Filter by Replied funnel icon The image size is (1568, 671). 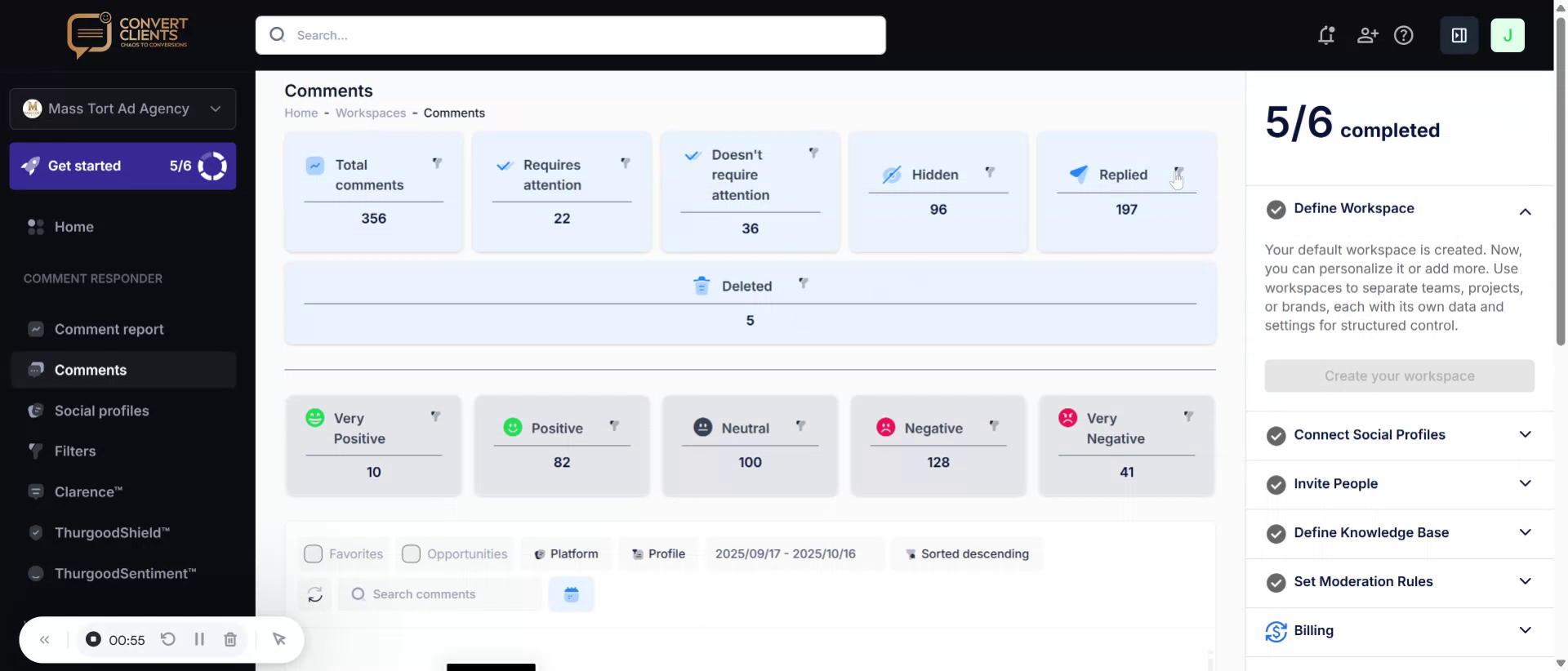[1178, 172]
